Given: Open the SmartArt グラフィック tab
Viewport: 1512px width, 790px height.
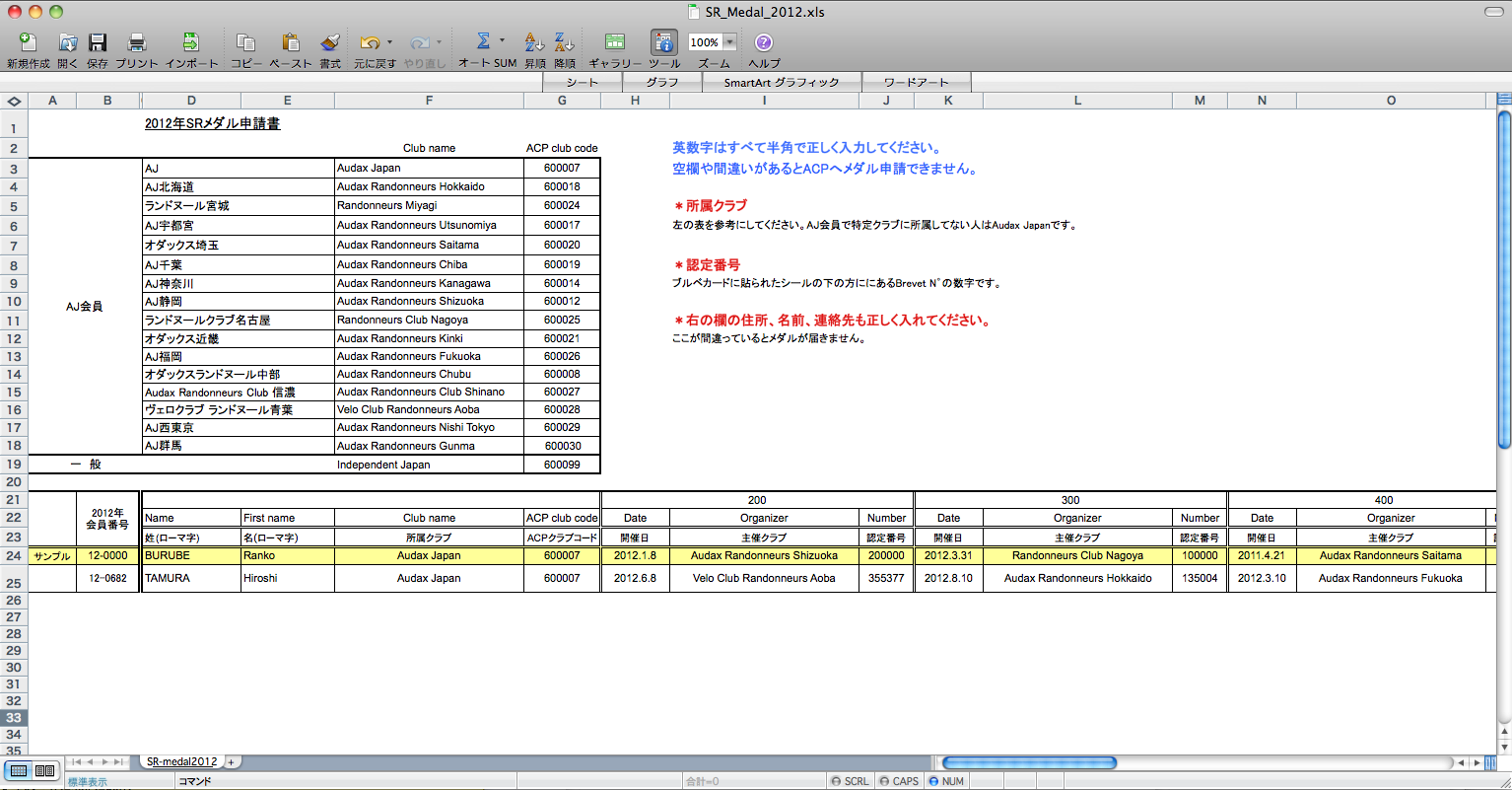Looking at the screenshot, I should pyautogui.click(x=782, y=82).
